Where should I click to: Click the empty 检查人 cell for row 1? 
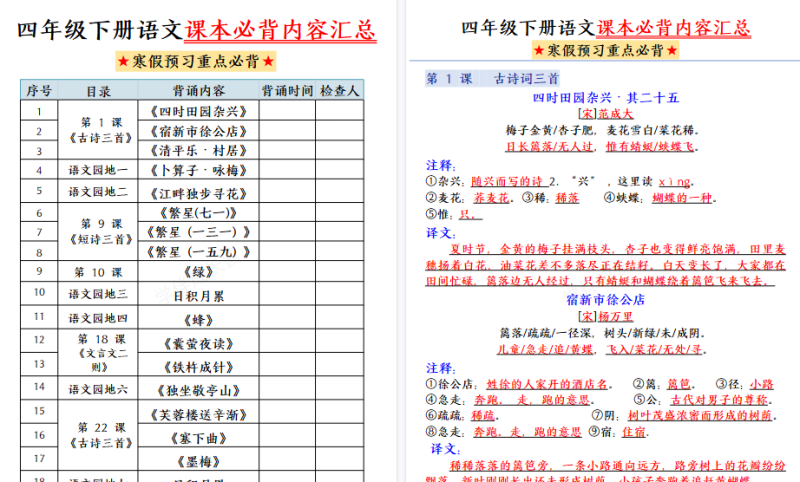pos(340,111)
